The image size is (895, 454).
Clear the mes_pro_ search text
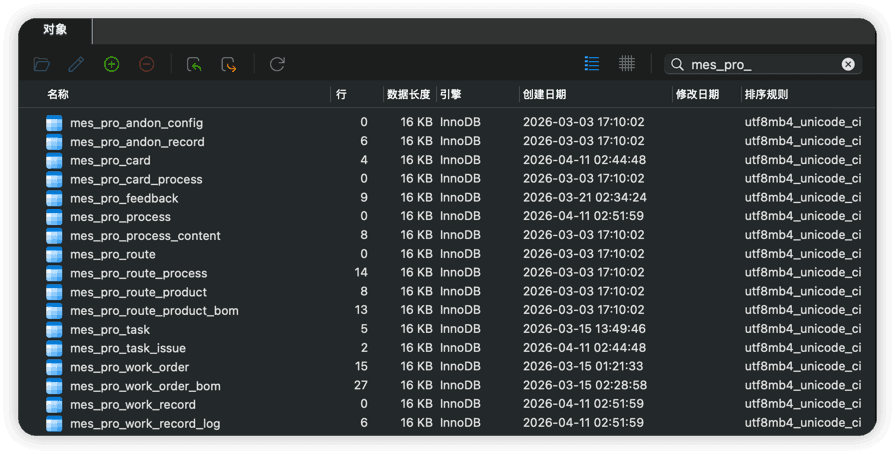(848, 64)
